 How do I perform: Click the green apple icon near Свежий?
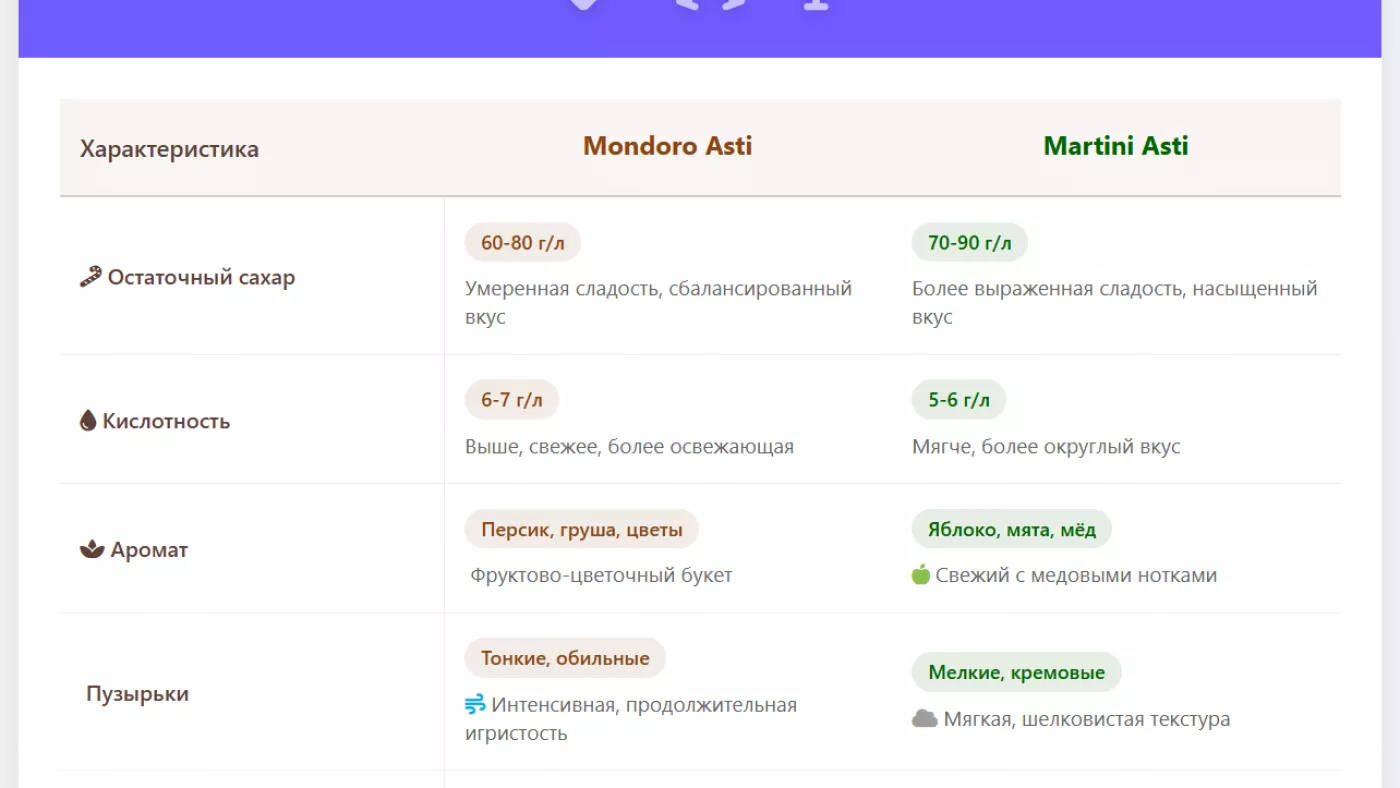[x=921, y=575]
